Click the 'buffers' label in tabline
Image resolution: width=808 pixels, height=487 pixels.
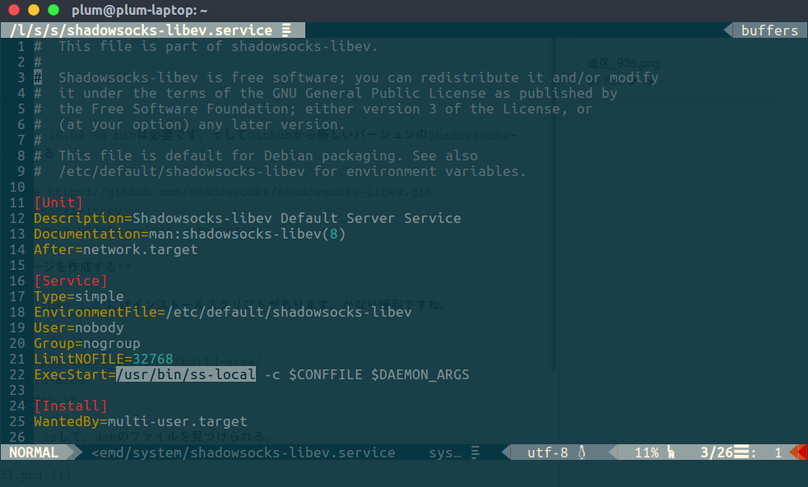(x=769, y=30)
